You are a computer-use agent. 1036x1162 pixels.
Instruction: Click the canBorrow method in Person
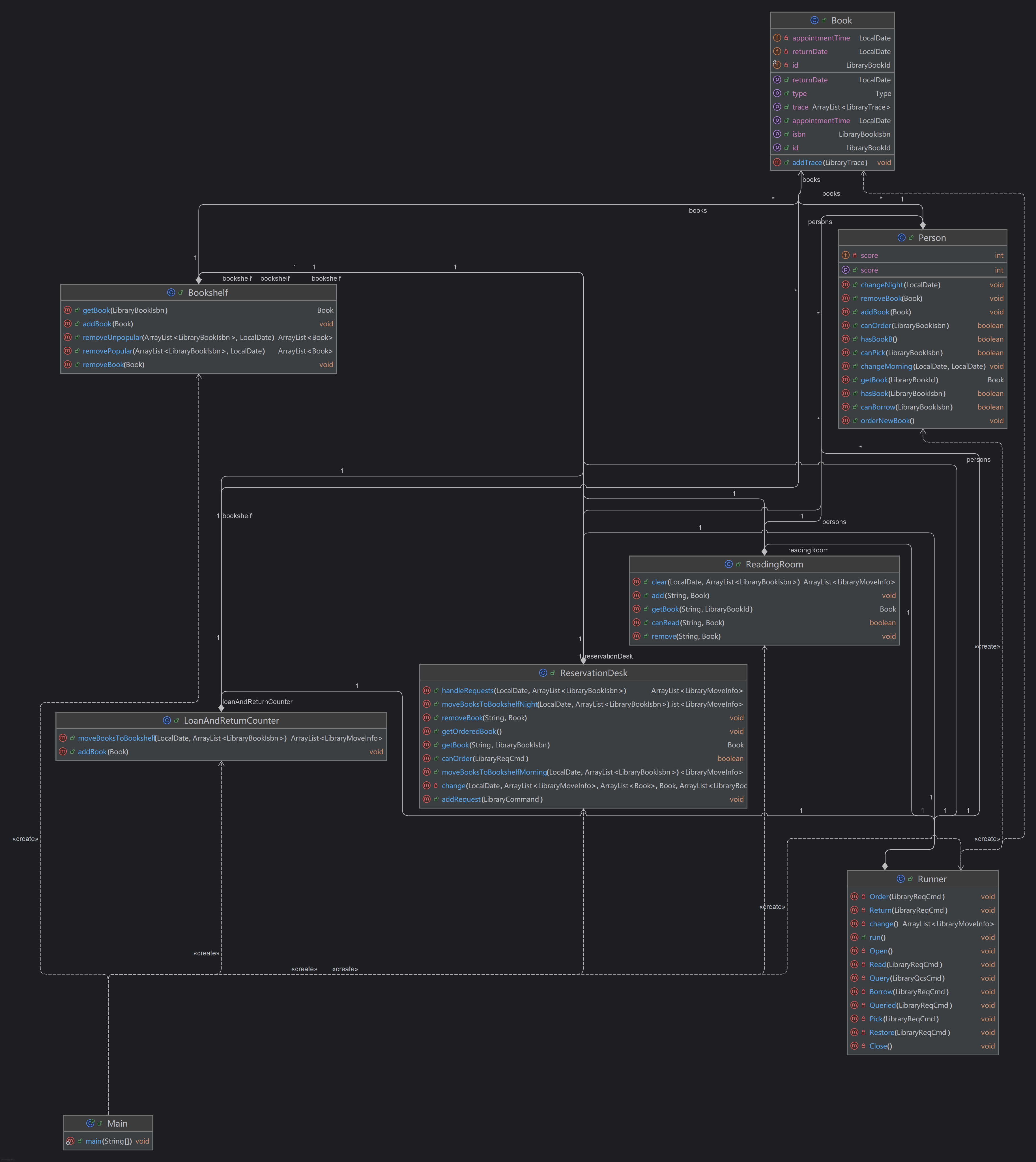click(x=877, y=407)
